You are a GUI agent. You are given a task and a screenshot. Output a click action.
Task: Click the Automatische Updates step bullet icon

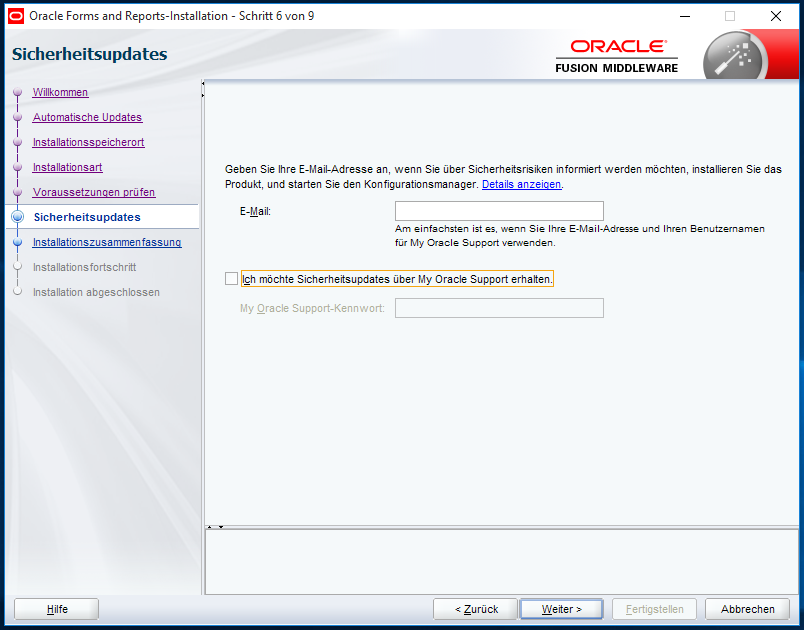tap(18, 117)
